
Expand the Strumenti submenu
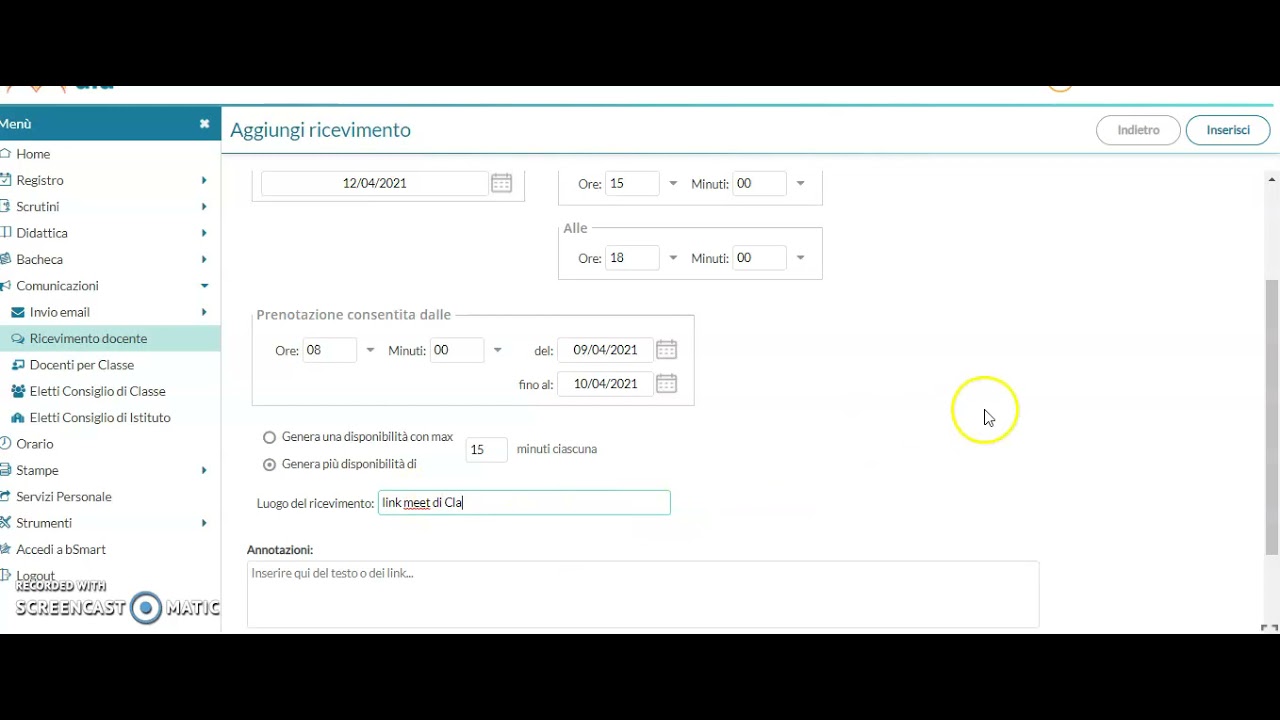[204, 523]
